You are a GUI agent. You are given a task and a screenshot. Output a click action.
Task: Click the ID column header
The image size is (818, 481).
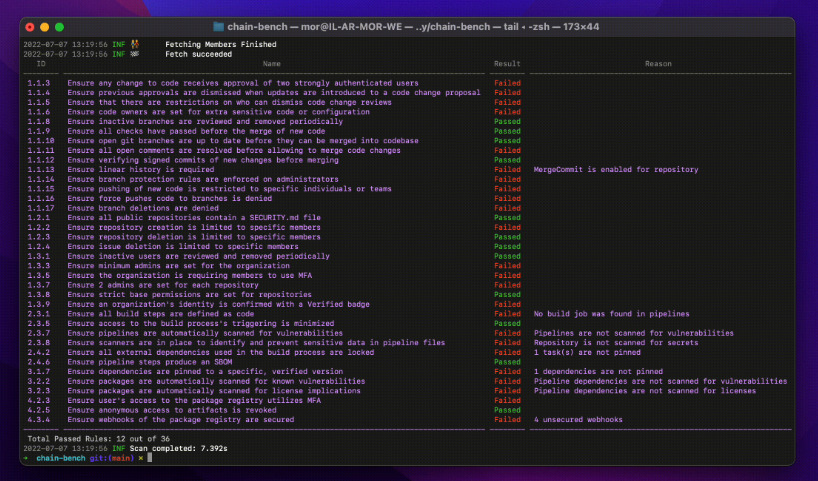coord(41,64)
